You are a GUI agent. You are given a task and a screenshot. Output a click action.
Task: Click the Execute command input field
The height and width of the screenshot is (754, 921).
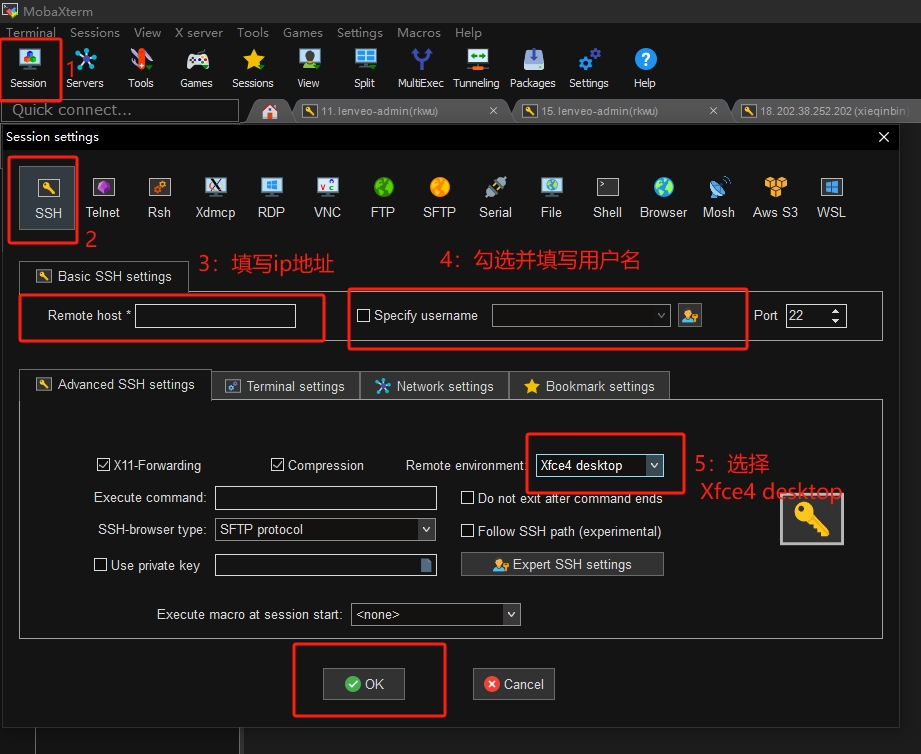click(326, 497)
